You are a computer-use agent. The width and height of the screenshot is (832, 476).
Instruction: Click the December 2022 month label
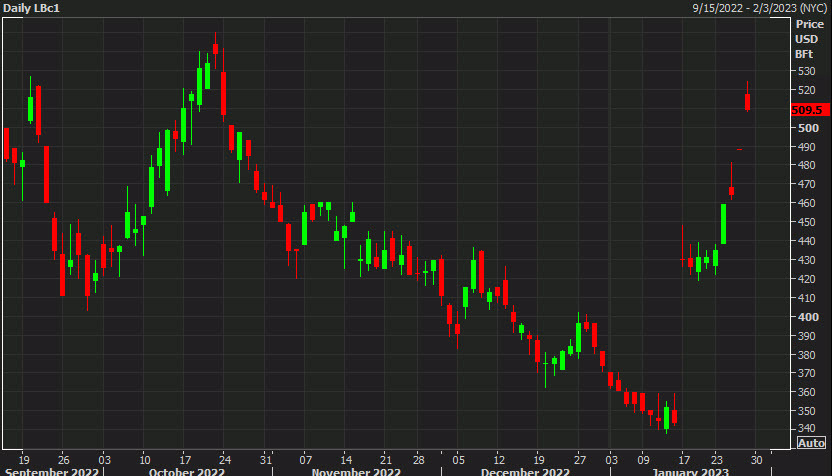(525, 471)
